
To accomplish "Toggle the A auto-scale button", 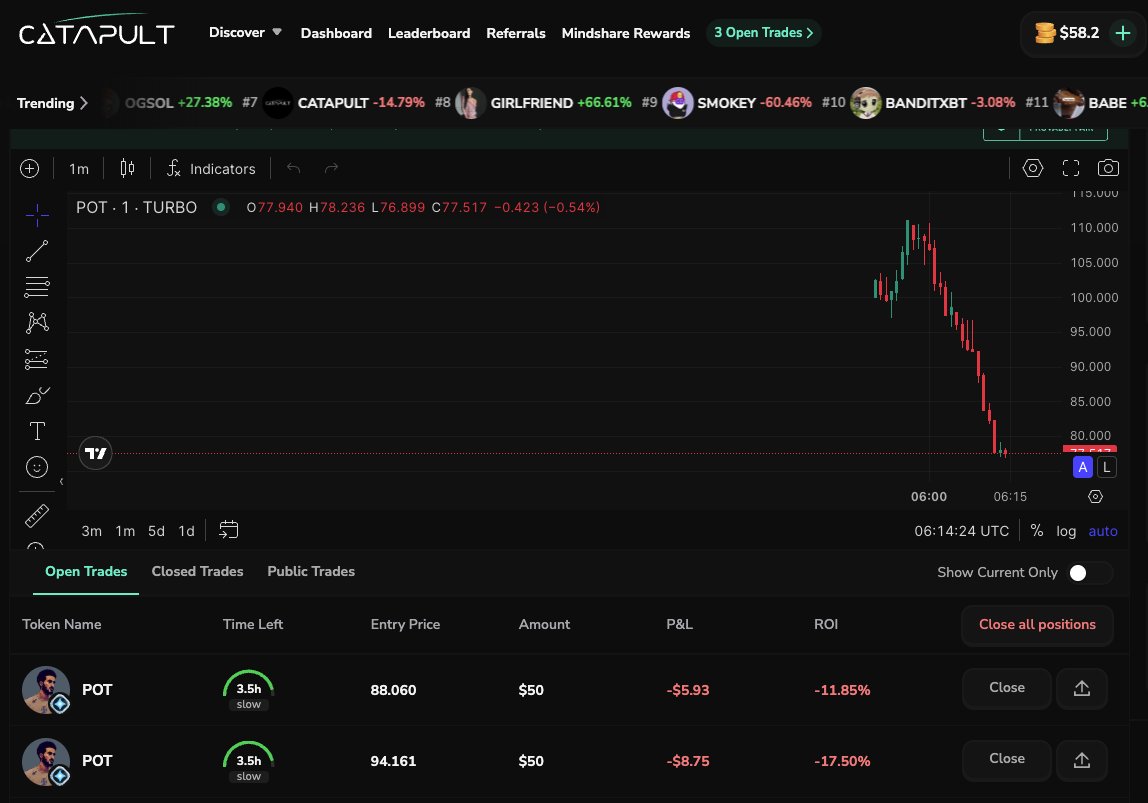I will [1082, 467].
